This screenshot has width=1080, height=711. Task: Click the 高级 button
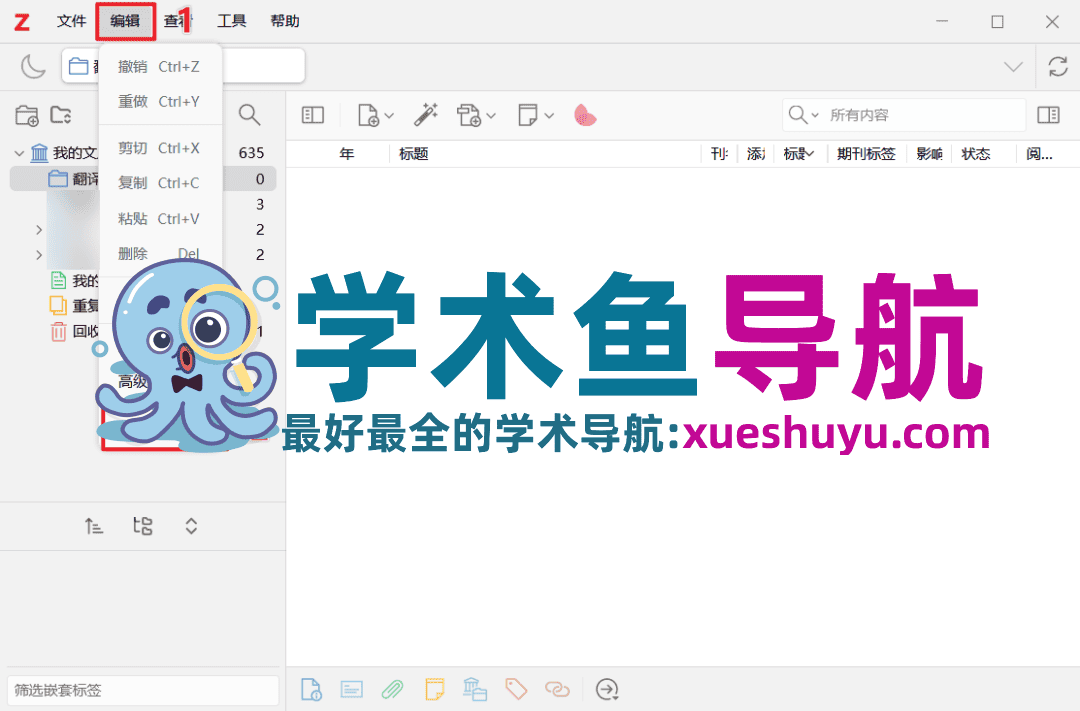[x=133, y=381]
